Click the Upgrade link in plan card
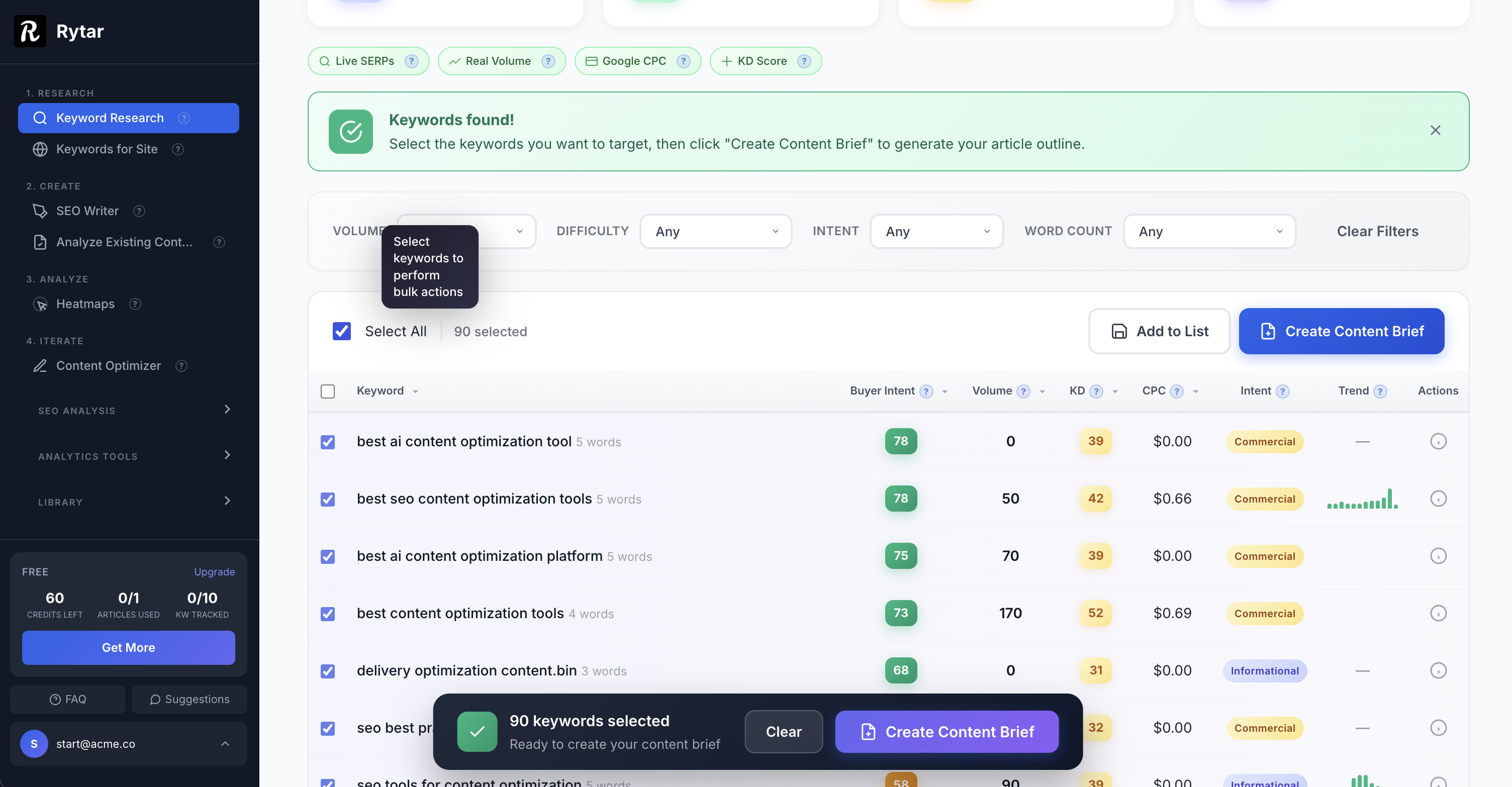The image size is (1512, 787). click(x=214, y=571)
